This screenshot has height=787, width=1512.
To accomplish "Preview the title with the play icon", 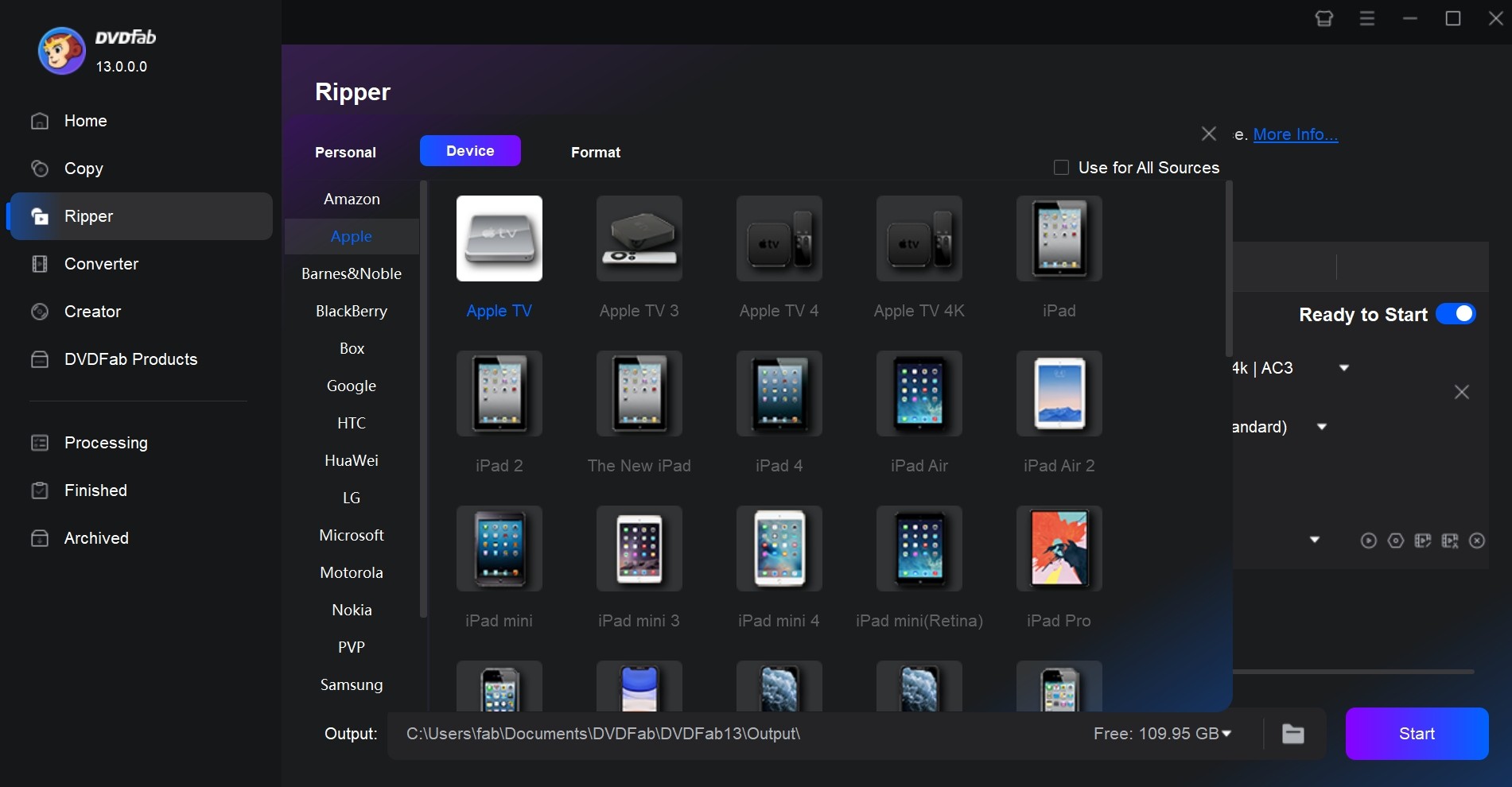I will 1368,540.
